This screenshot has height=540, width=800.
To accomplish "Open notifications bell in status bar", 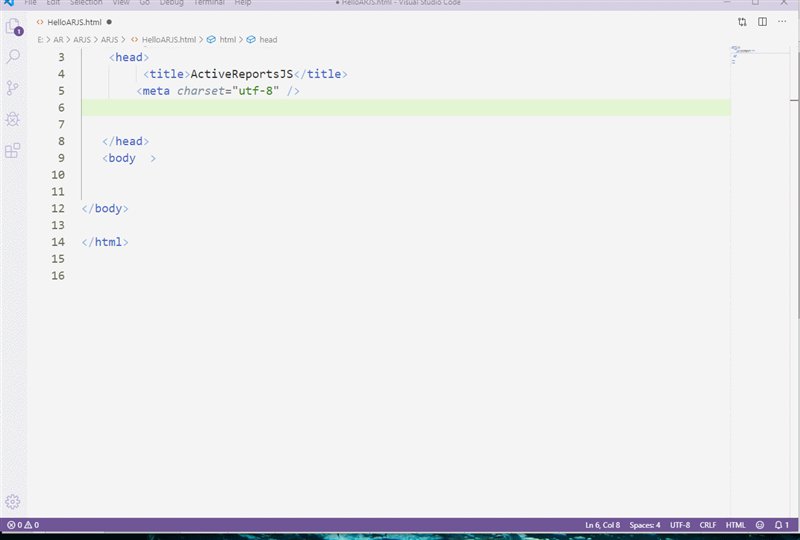I will (x=781, y=525).
